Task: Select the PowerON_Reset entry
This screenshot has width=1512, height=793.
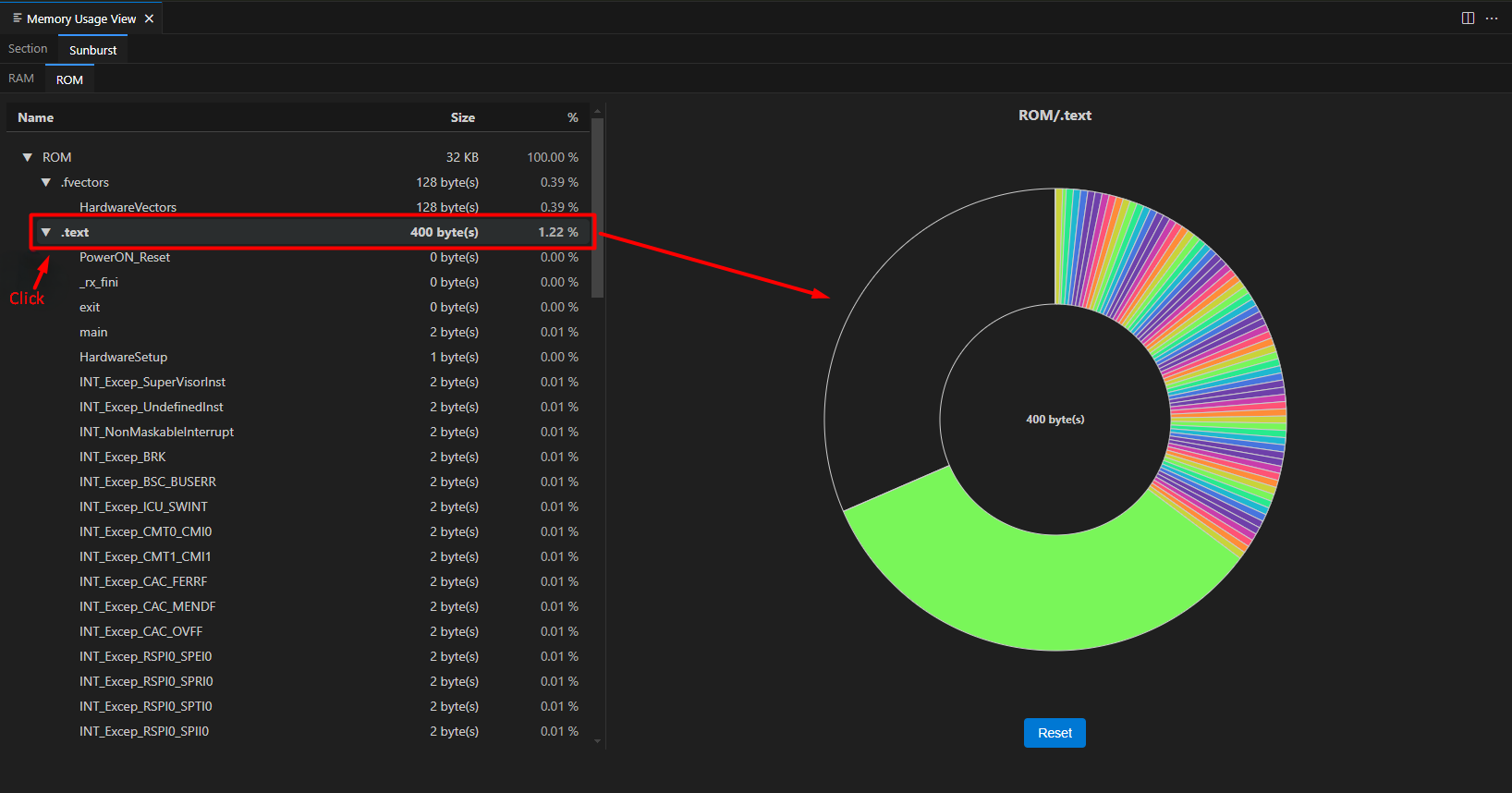Action: tap(125, 258)
